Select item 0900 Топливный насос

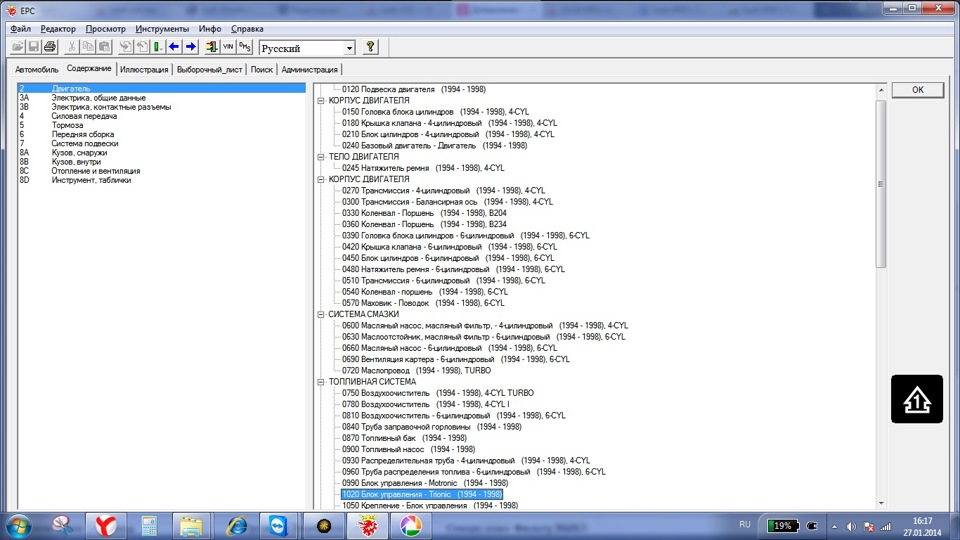408,449
